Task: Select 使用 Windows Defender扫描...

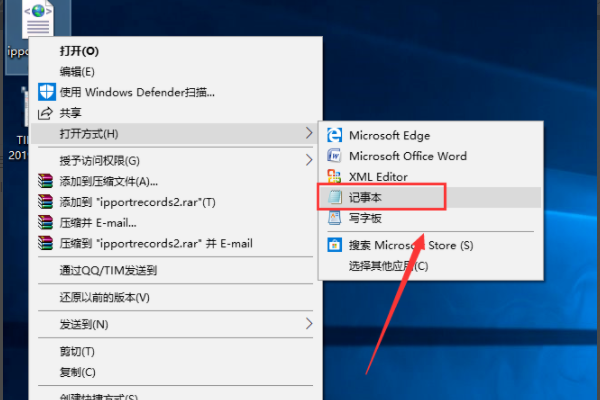Action: click(176, 92)
